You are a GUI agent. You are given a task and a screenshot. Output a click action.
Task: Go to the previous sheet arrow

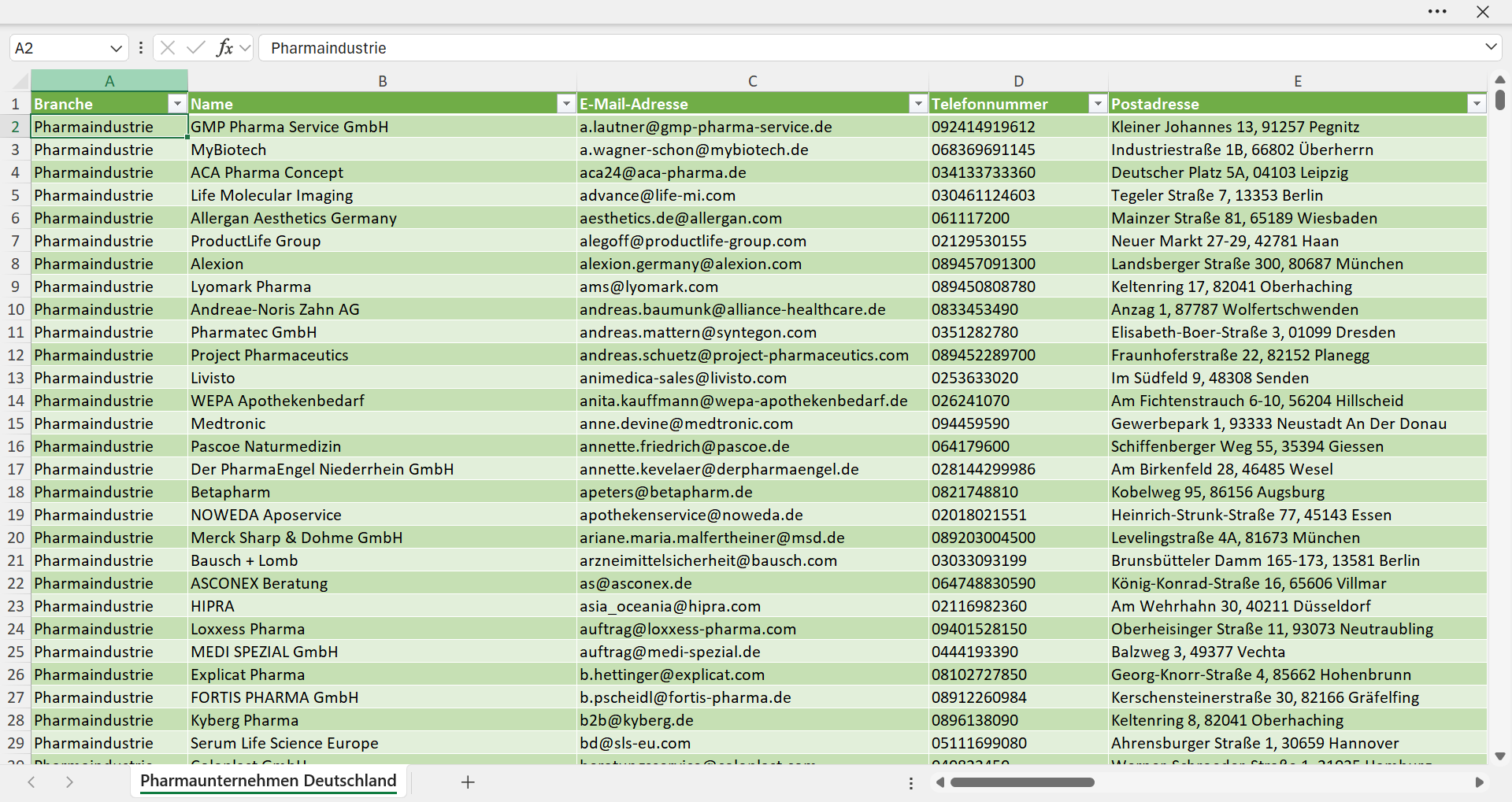click(x=31, y=782)
